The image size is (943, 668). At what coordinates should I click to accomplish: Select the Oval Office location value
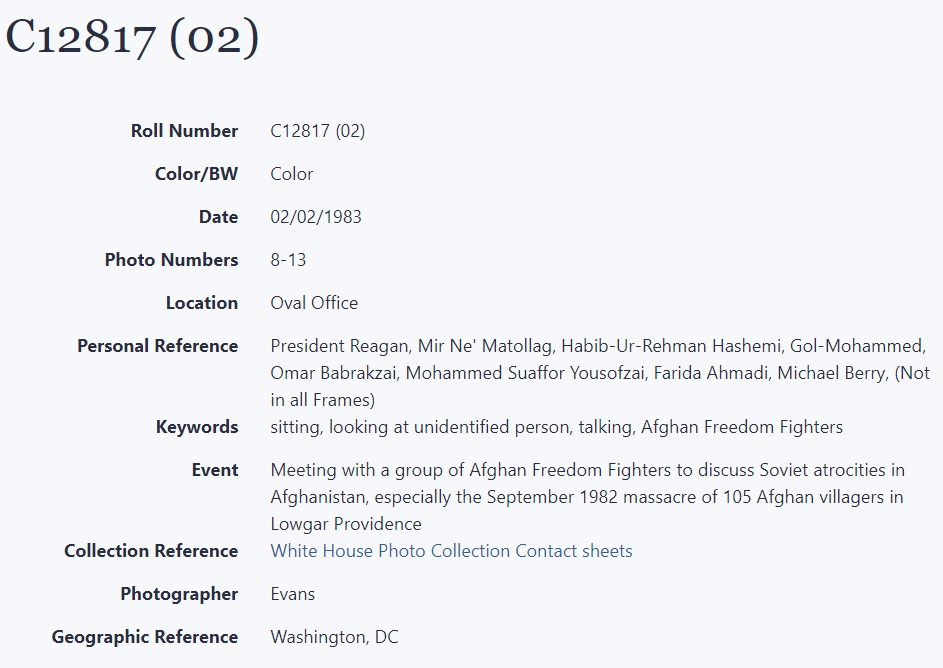point(314,303)
